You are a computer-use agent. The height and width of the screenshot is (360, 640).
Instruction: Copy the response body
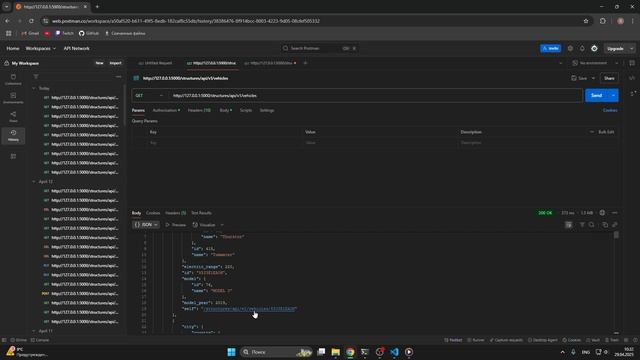(x=605, y=225)
